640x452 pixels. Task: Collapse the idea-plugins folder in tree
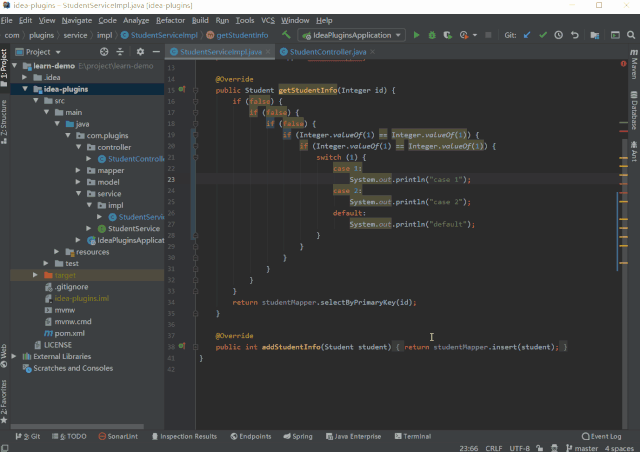25,88
